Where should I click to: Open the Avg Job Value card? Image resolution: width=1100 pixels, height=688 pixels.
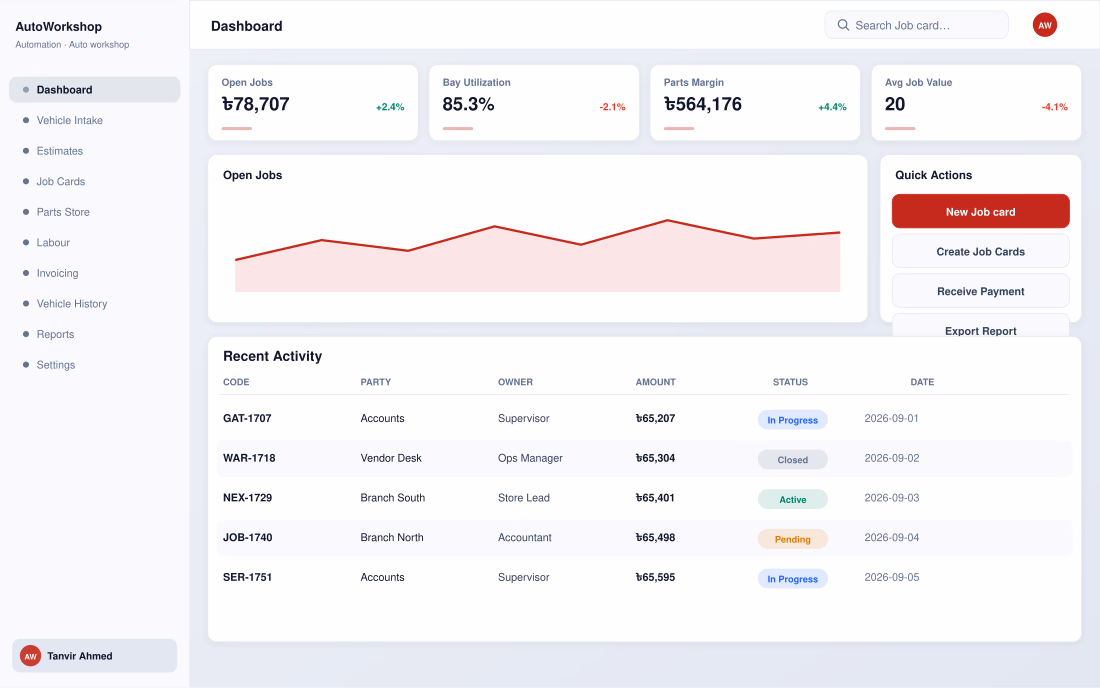pos(976,102)
